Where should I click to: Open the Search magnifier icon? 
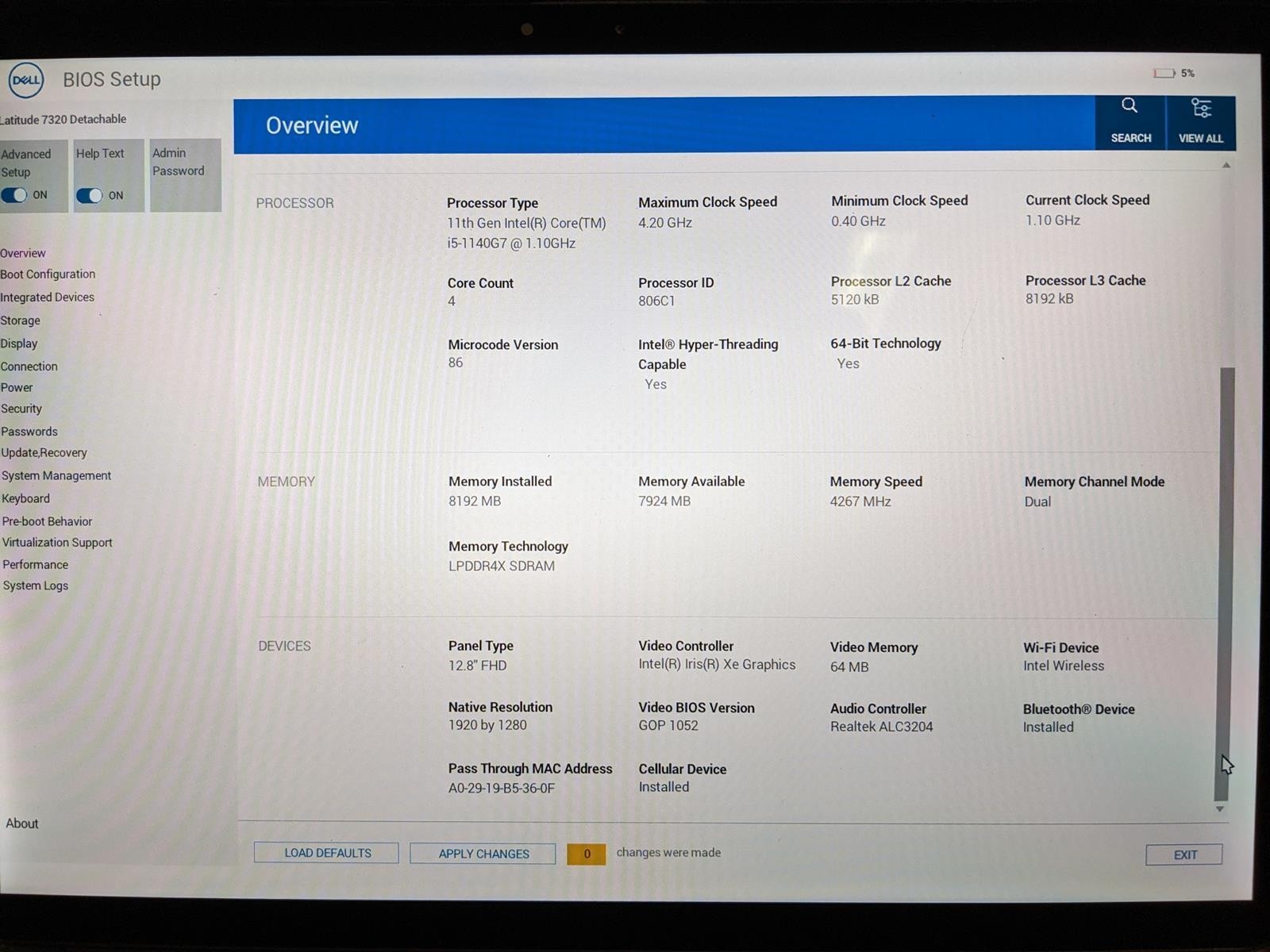pyautogui.click(x=1130, y=106)
